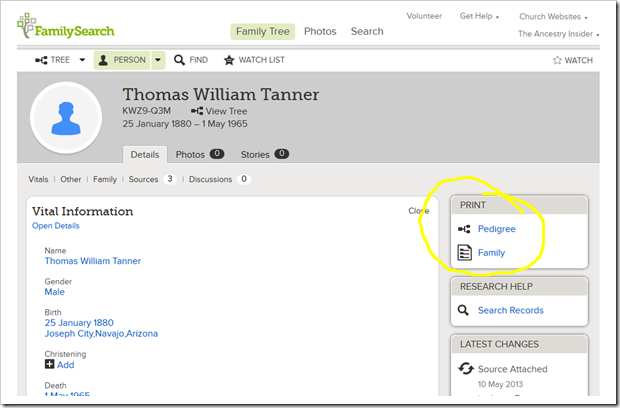This screenshot has height=408, width=620.
Task: Click the Tree view icon in toolbar
Action: click(41, 60)
